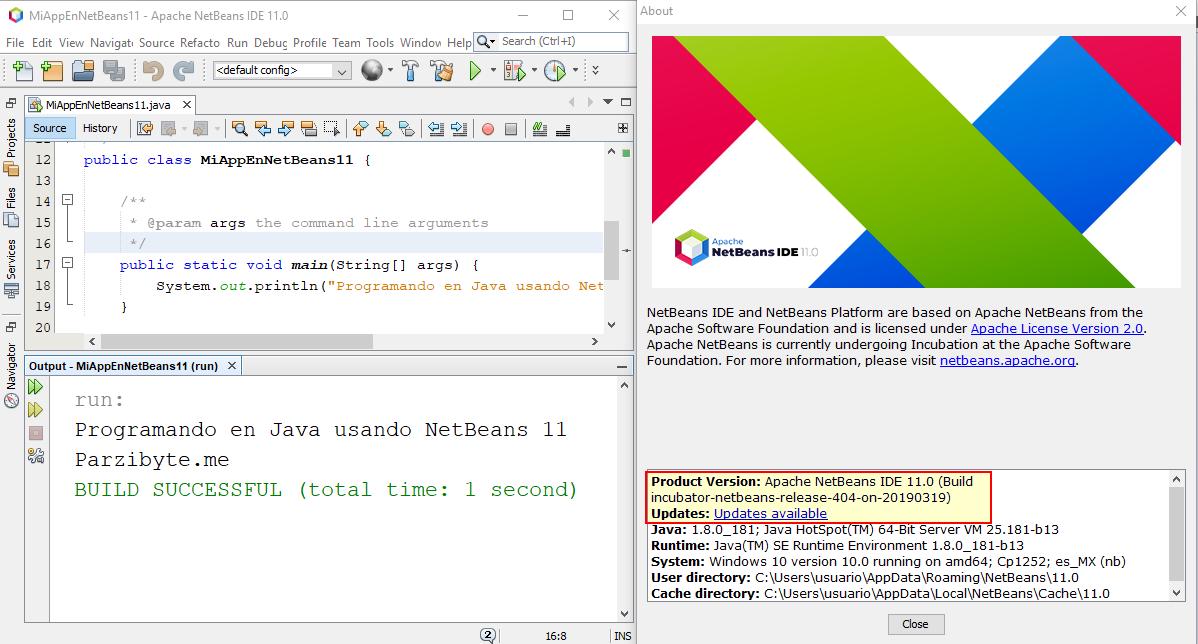The image size is (1198, 644).
Task: Open the Run menu
Action: click(x=237, y=43)
